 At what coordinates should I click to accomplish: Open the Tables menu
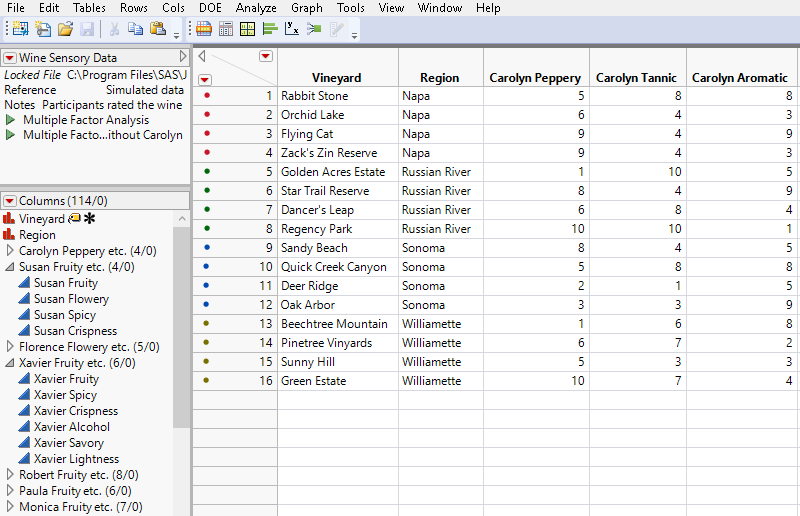[x=89, y=8]
